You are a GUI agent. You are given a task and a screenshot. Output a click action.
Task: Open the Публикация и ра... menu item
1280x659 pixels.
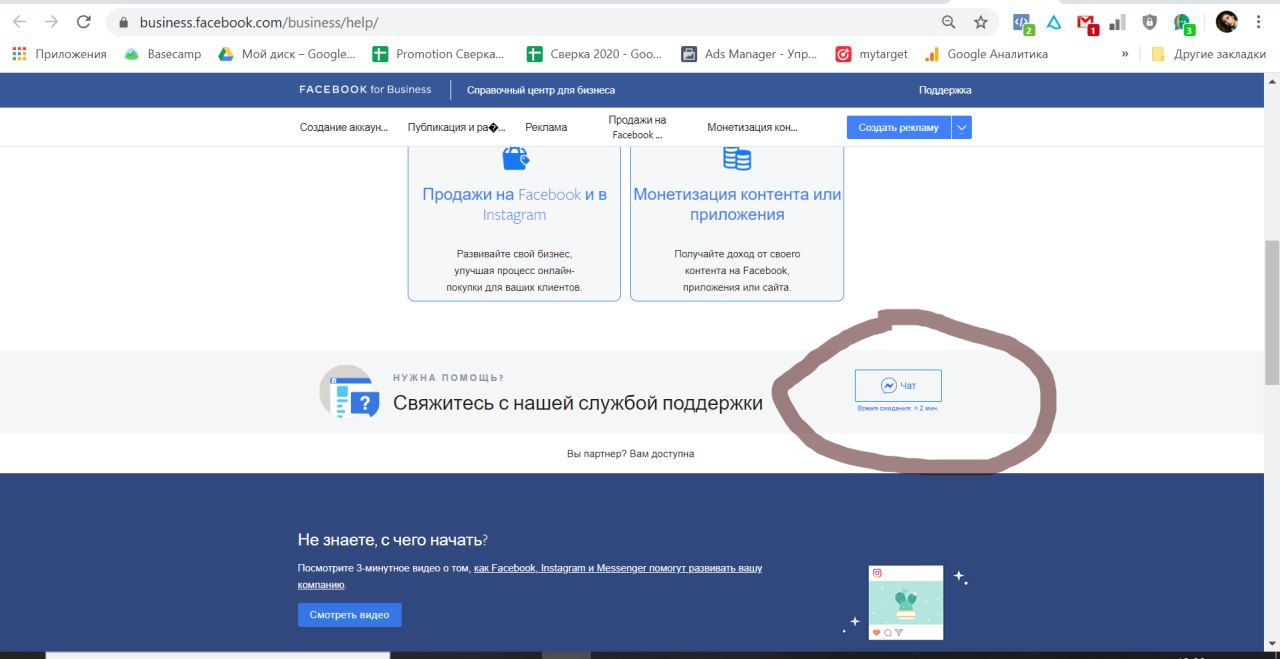click(457, 127)
